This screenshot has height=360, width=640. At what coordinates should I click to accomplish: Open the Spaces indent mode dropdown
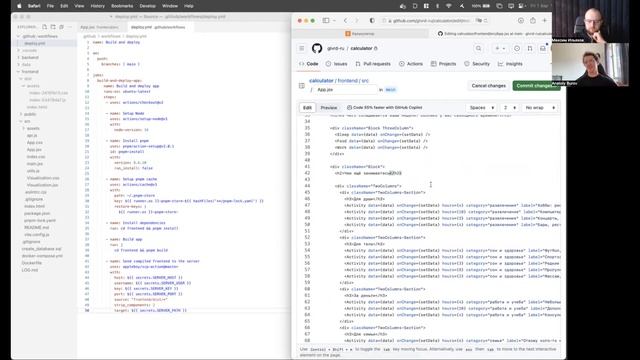pyautogui.click(x=482, y=108)
